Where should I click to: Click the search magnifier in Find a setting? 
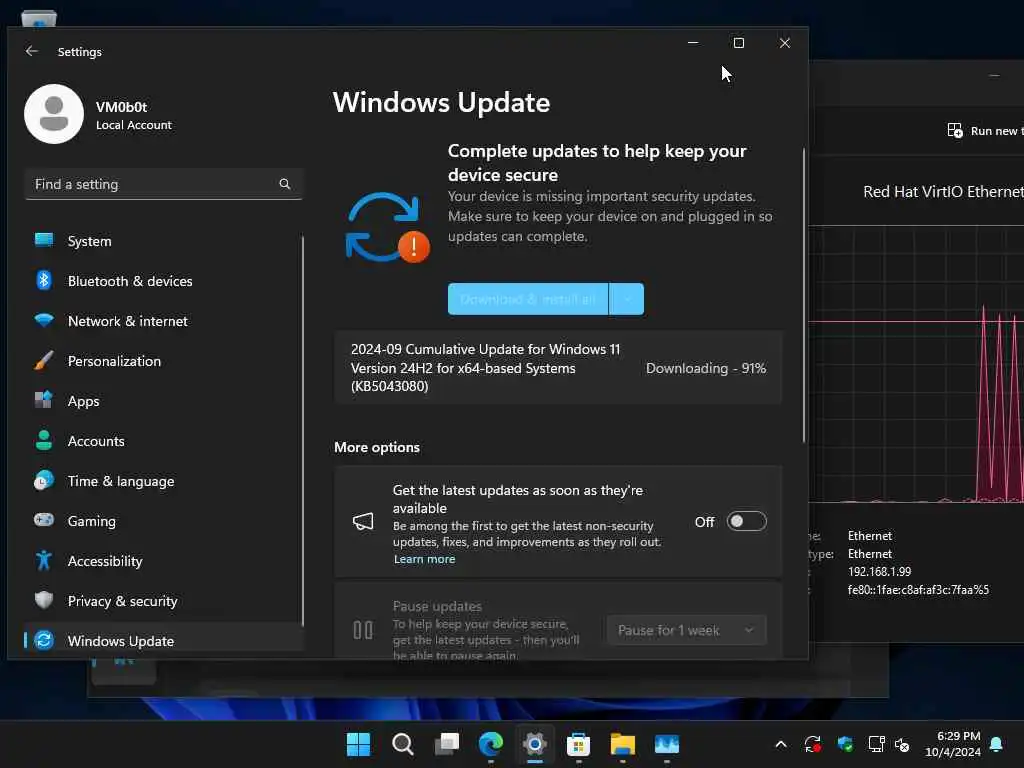click(285, 184)
